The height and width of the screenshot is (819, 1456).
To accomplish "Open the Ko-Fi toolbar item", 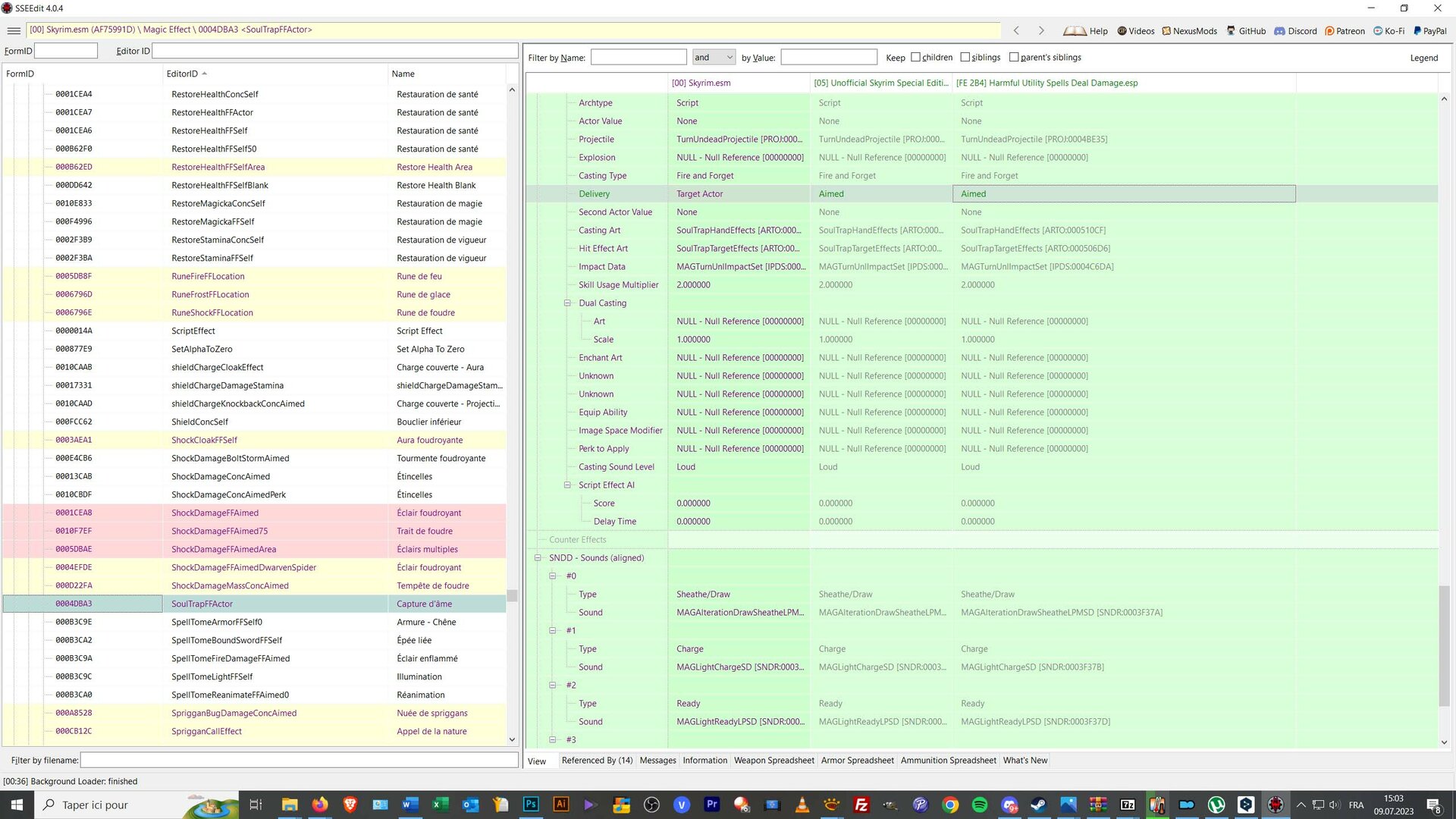I will [1389, 31].
